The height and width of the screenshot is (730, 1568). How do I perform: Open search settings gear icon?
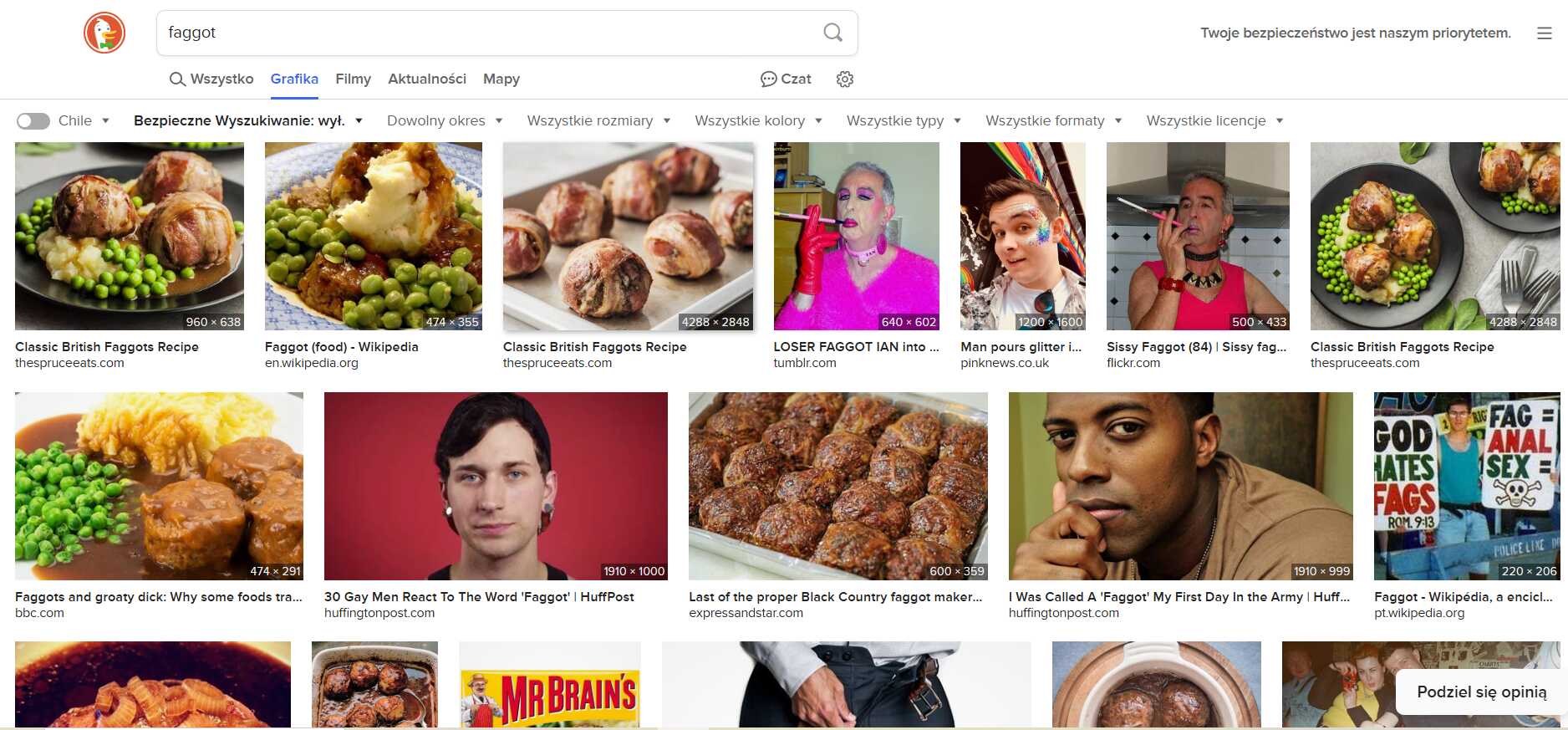pyautogui.click(x=845, y=79)
